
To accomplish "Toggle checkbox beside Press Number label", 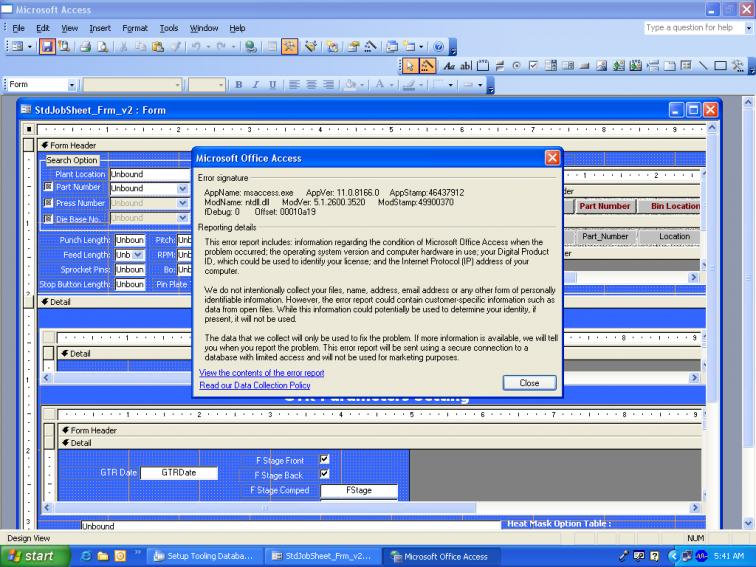I will coord(48,203).
